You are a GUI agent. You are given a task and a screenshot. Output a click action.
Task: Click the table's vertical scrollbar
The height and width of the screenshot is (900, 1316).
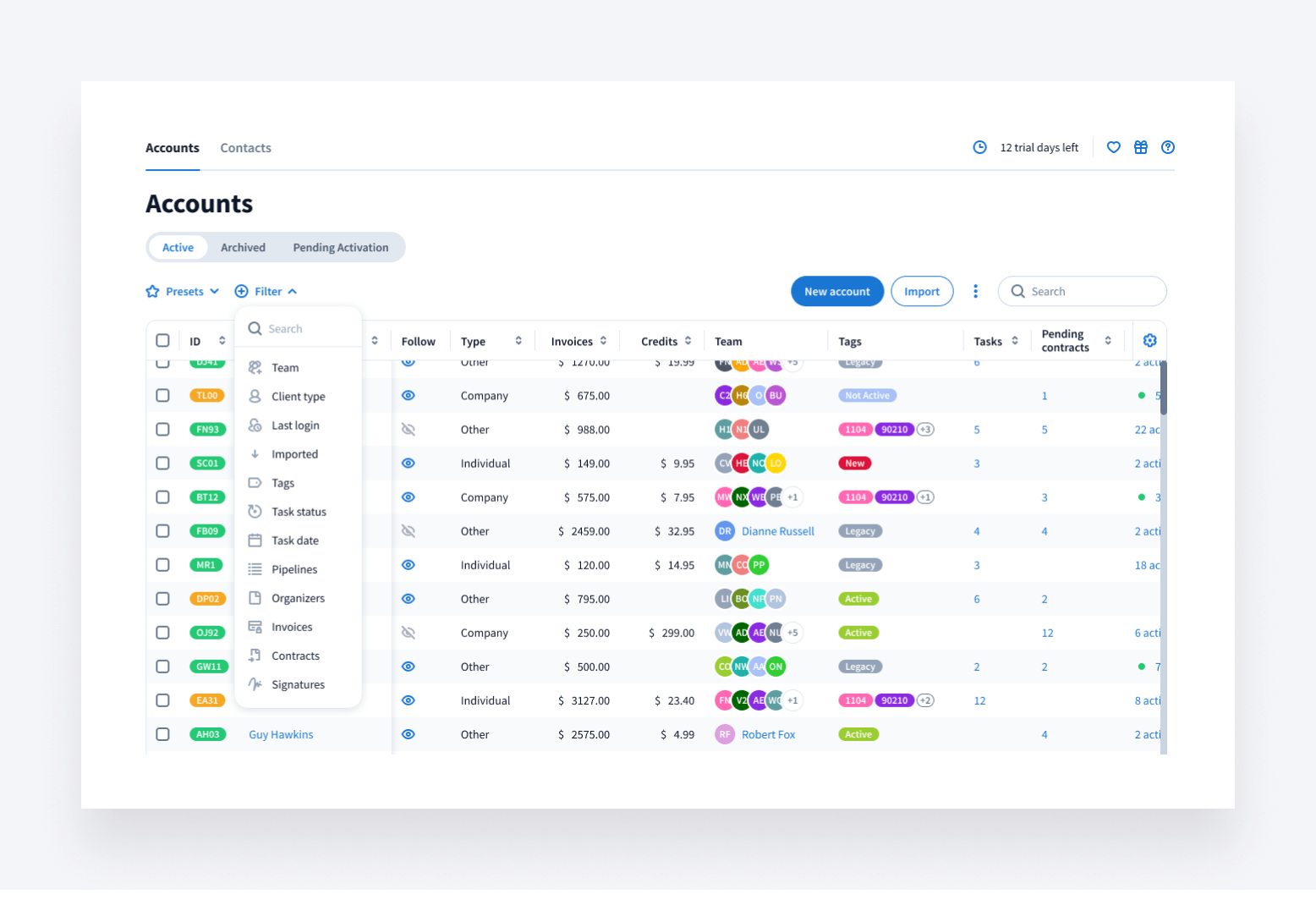click(x=1163, y=389)
